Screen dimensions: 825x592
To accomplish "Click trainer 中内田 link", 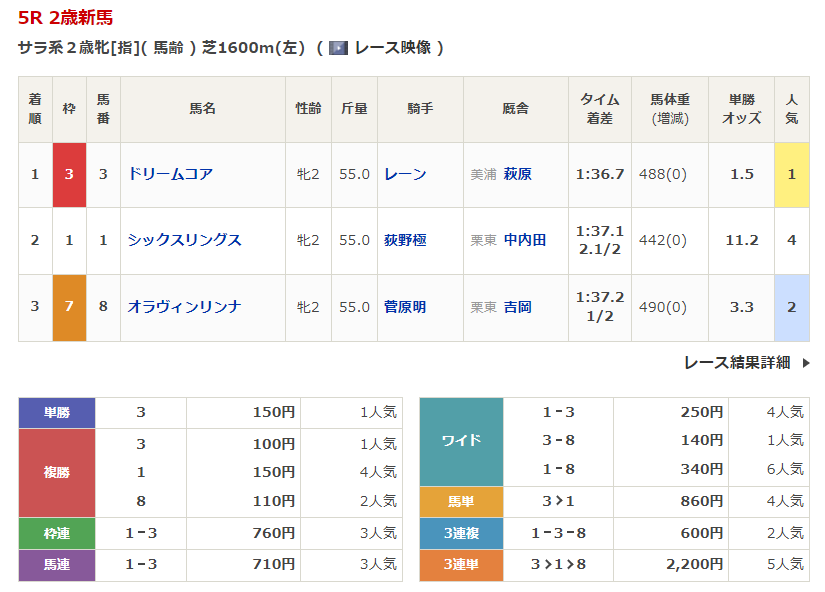I will pyautogui.click(x=525, y=240).
